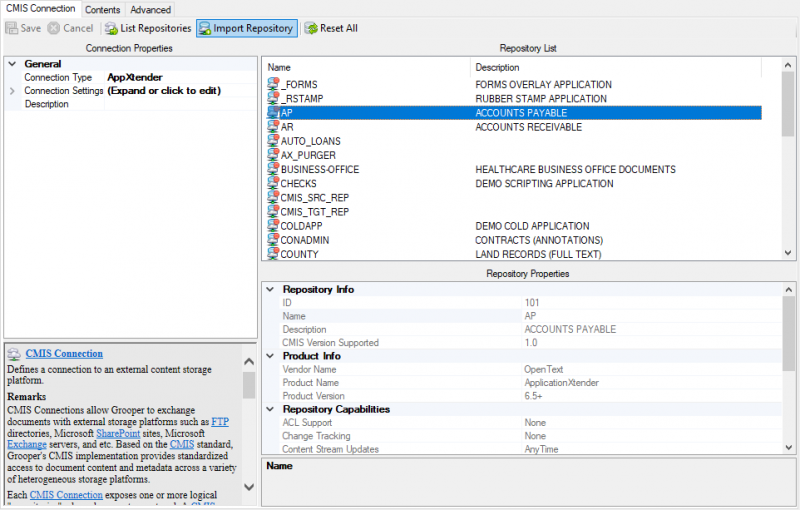Select the CHECKS repository icon

click(273, 184)
